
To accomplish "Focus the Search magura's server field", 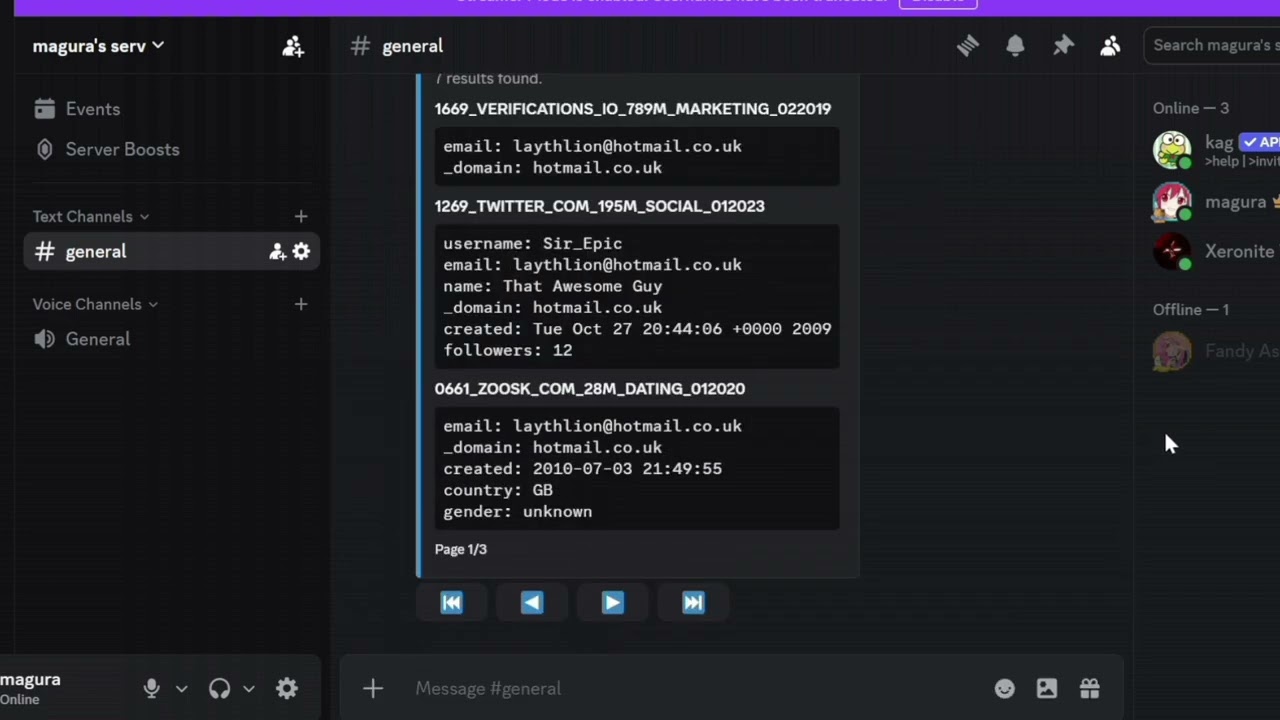I will click(x=1212, y=45).
